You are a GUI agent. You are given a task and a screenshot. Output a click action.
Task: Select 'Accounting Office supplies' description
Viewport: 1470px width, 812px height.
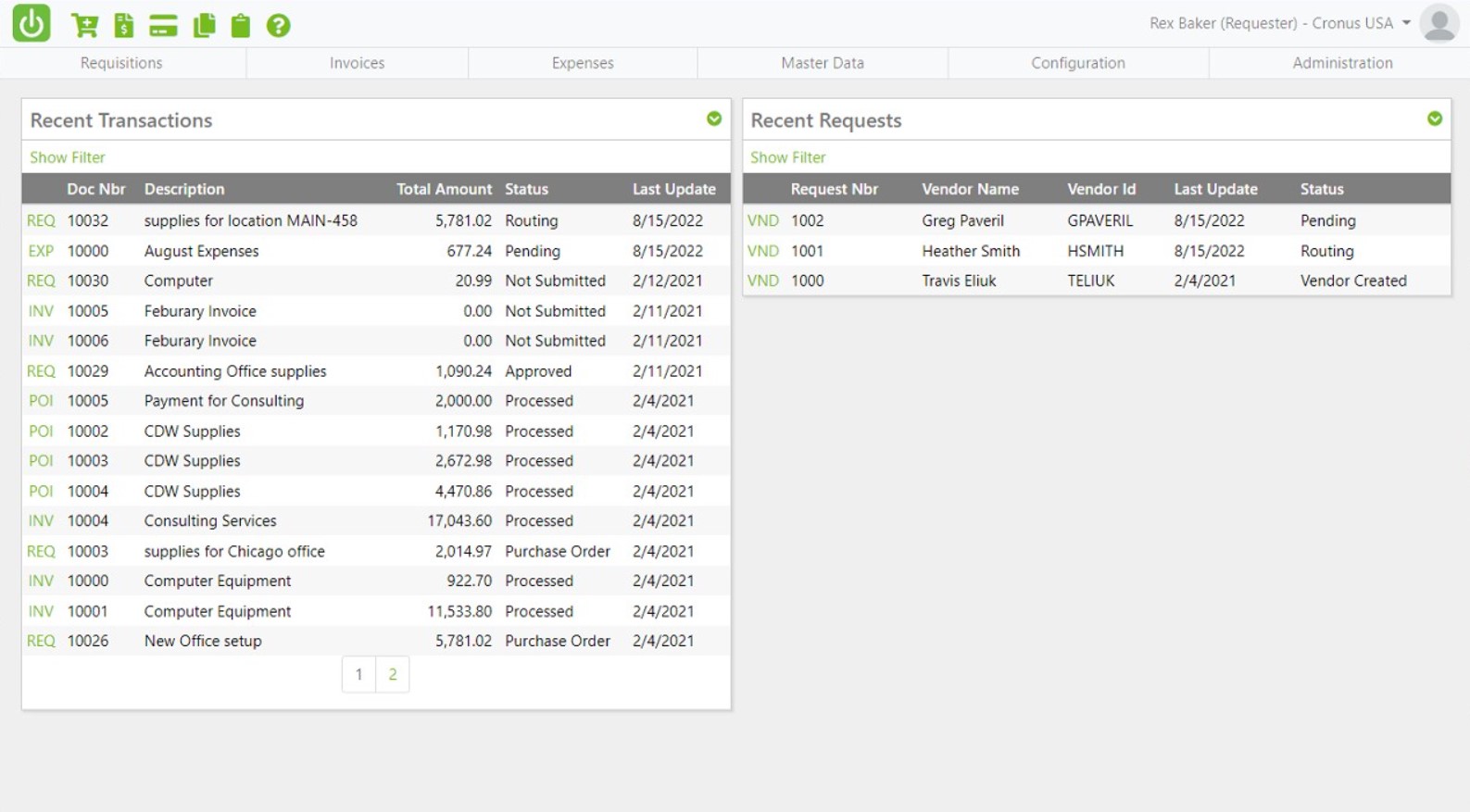point(235,371)
